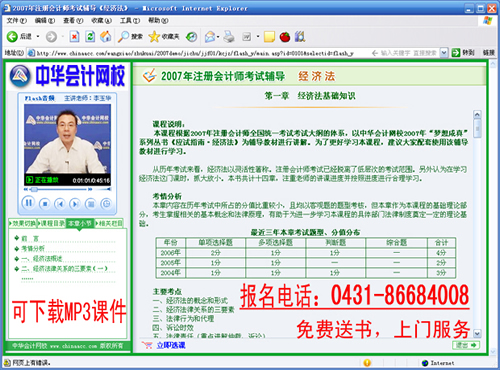Click the content scrollbar up arrow
Image resolution: width=500 pixels, height=370 pixels.
click(477, 115)
